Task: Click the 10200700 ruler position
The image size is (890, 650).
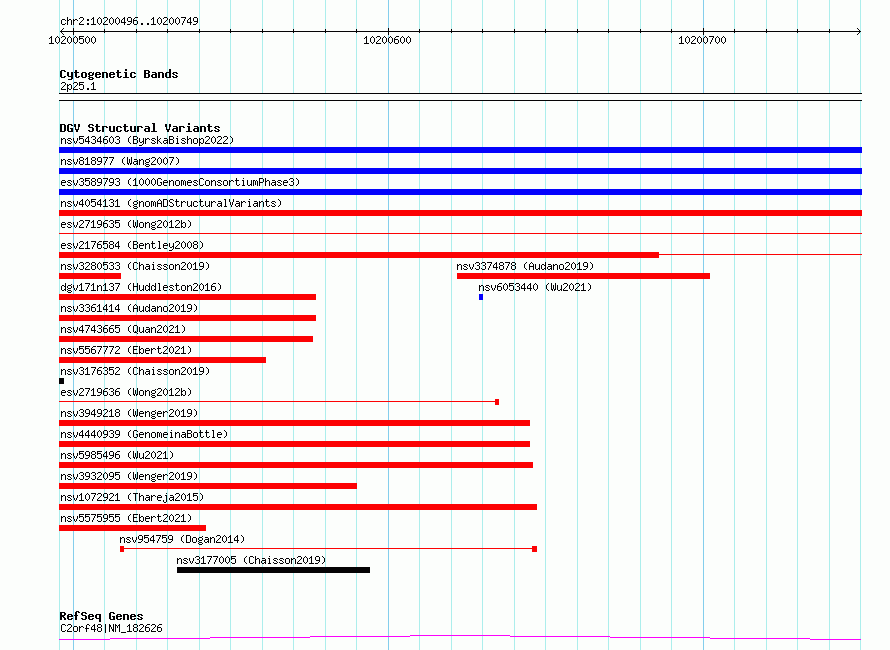Action: tap(702, 40)
